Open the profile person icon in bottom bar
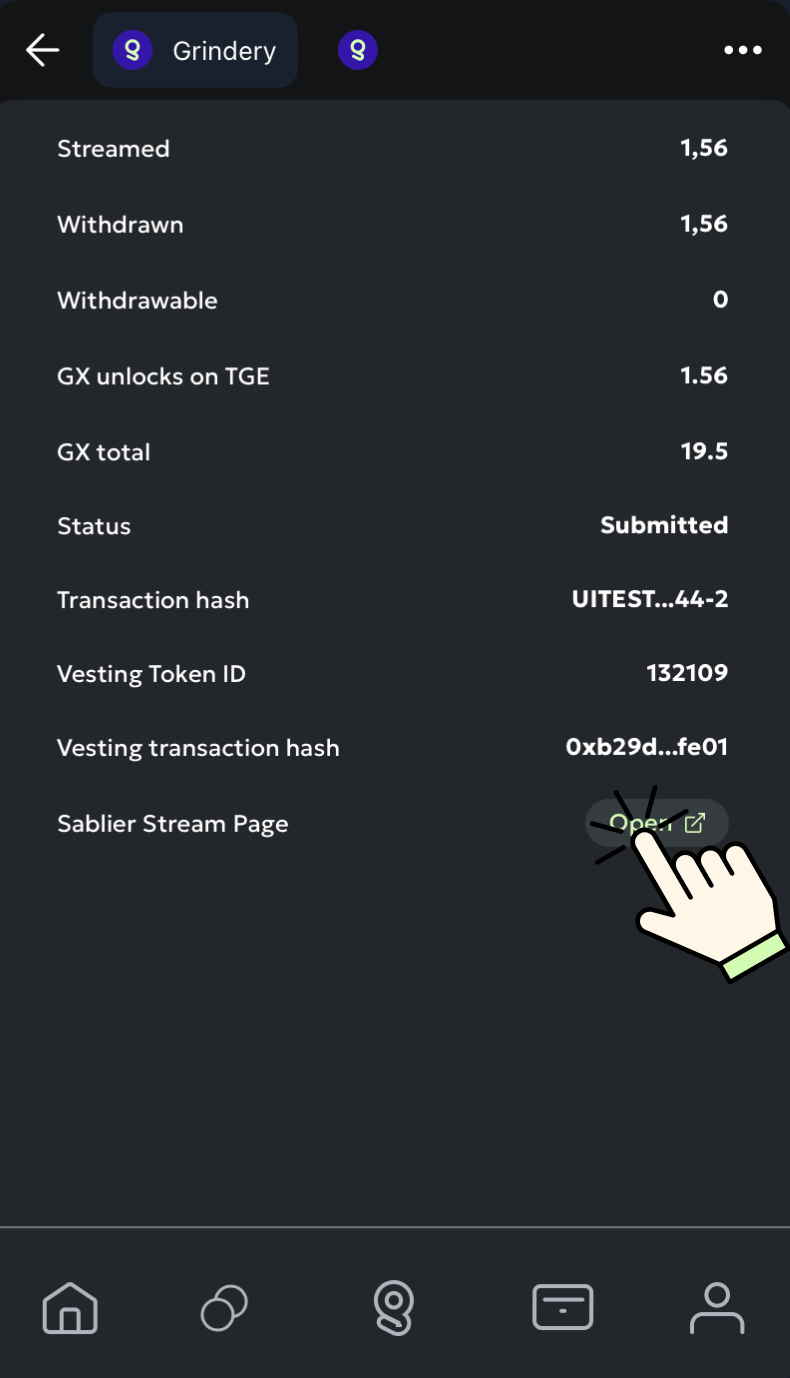Screen dimensions: 790x1378 [x=717, y=1308]
